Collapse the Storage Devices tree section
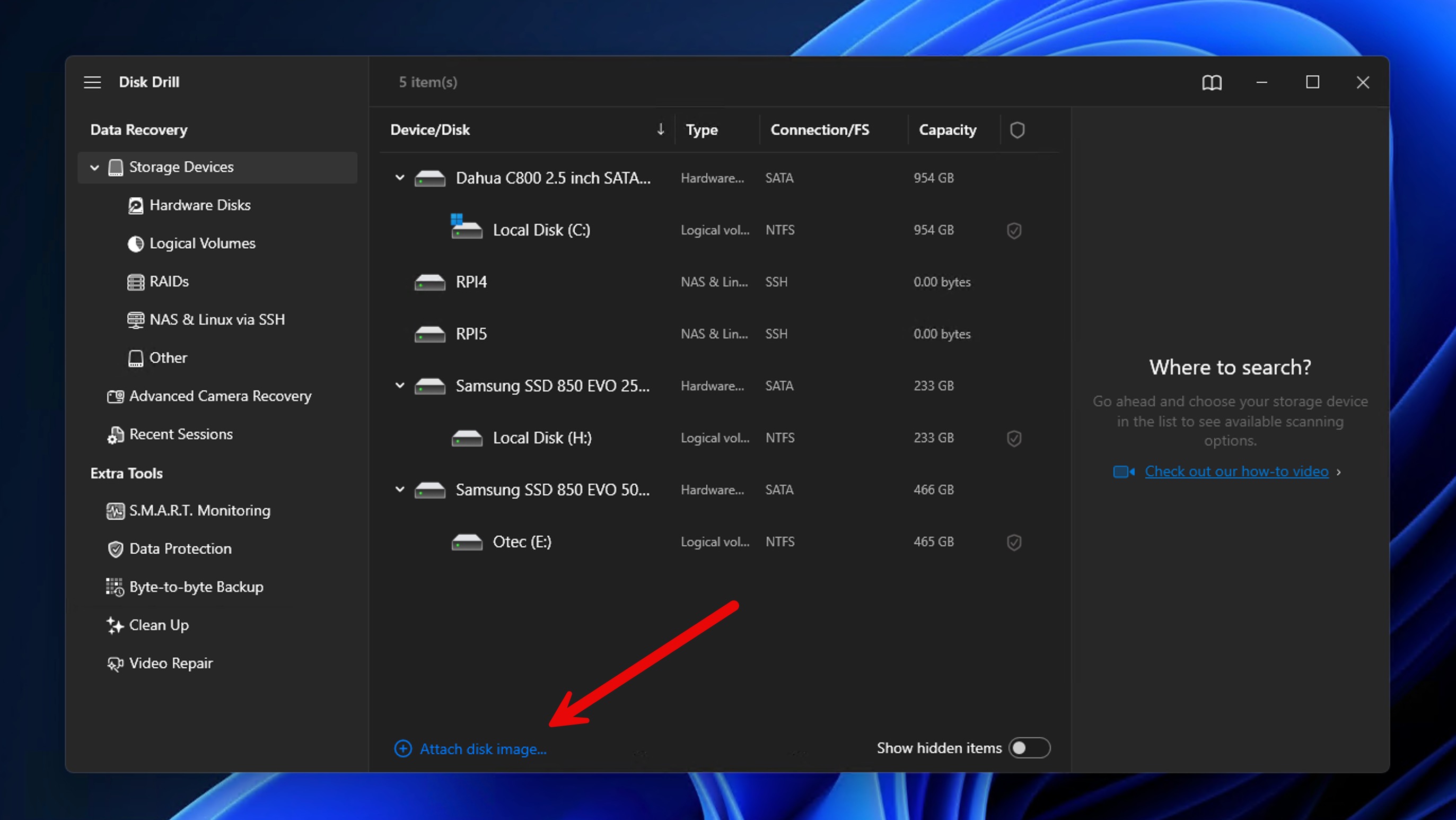The image size is (1456, 820). click(94, 168)
